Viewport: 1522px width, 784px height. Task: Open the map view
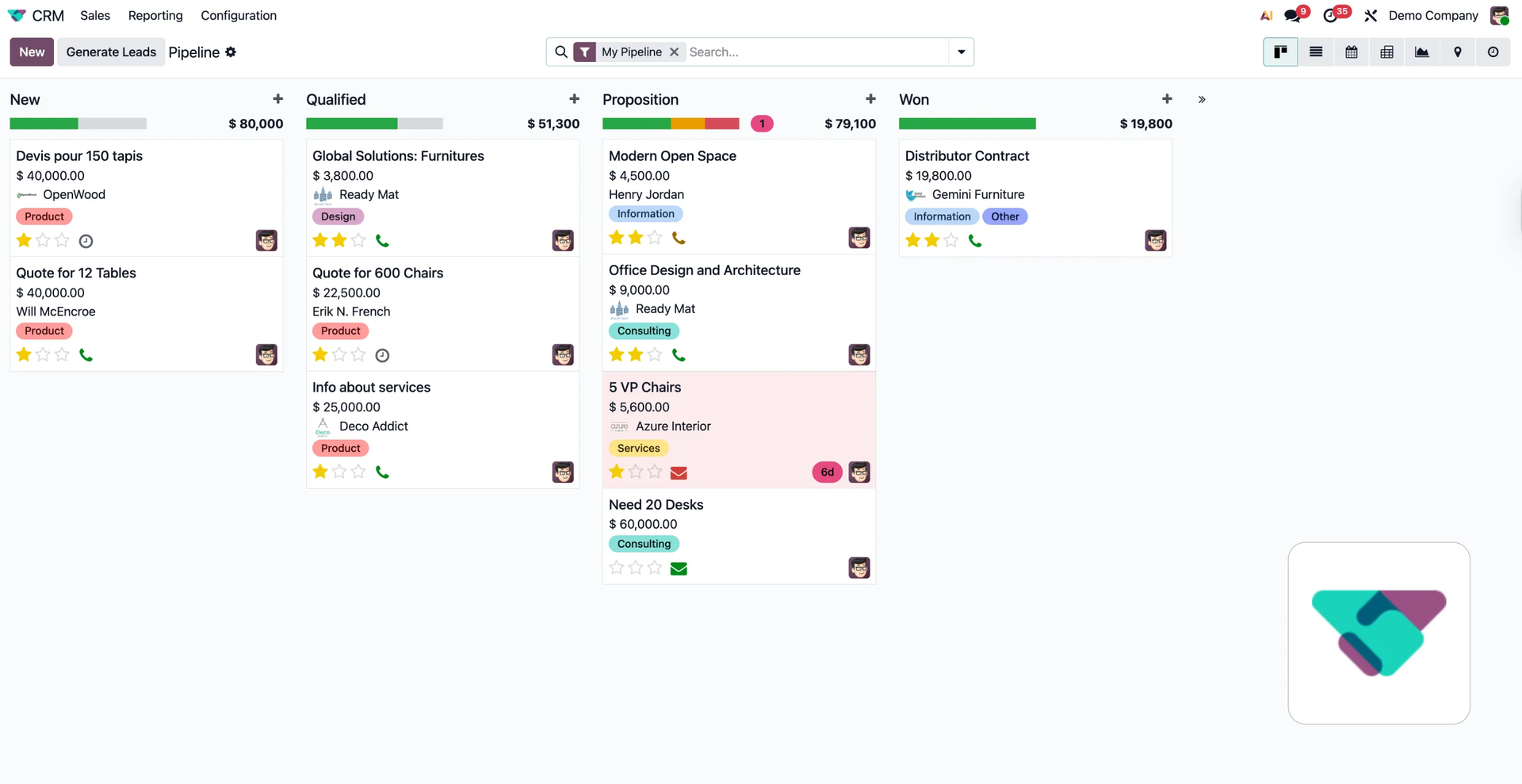point(1457,52)
